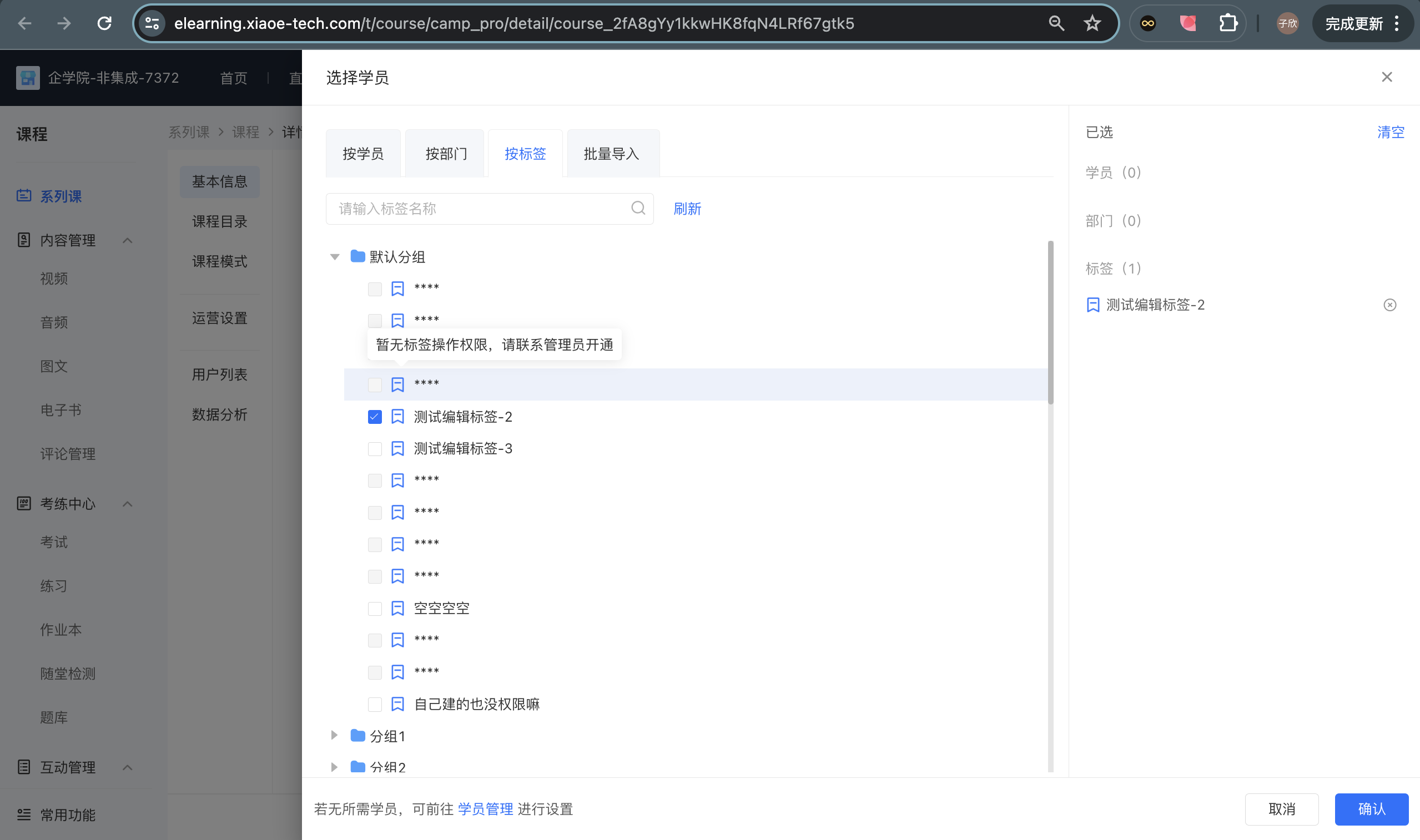
Task: Expand the 分组2 group
Action: pos(334,767)
